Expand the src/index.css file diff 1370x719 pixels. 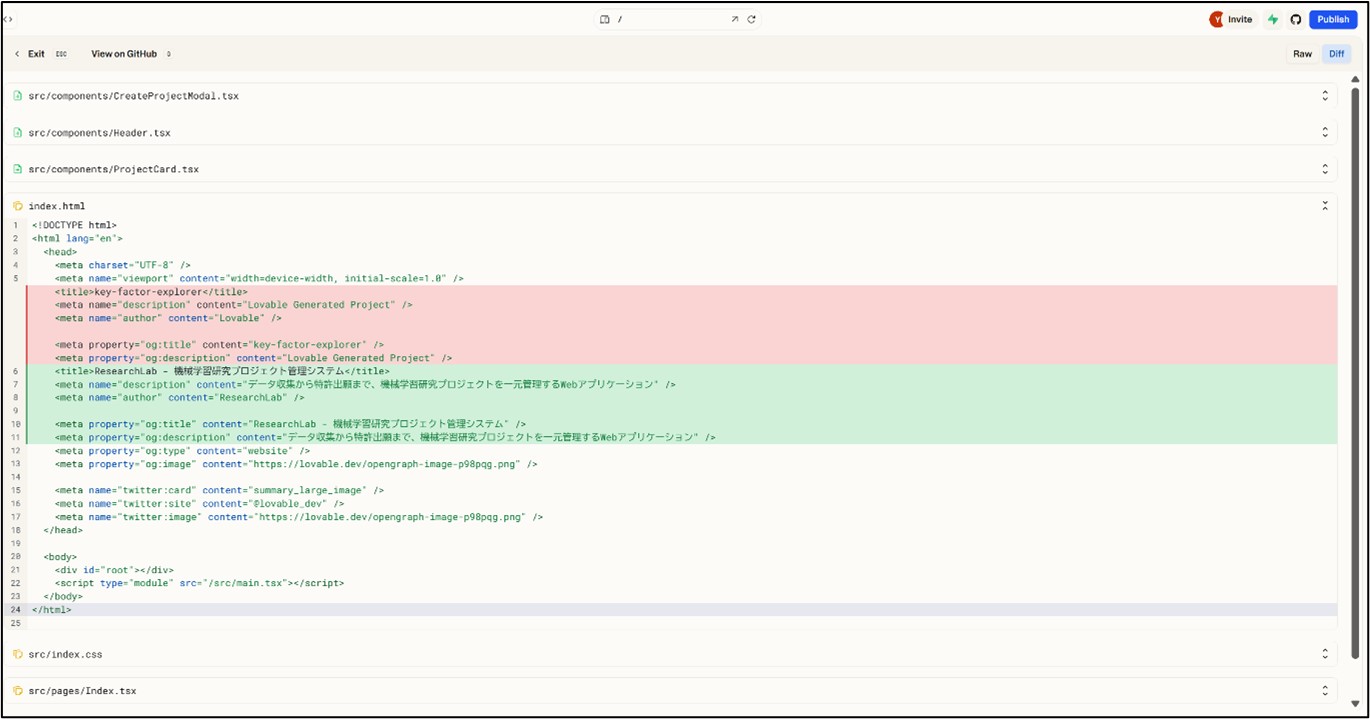click(1325, 654)
